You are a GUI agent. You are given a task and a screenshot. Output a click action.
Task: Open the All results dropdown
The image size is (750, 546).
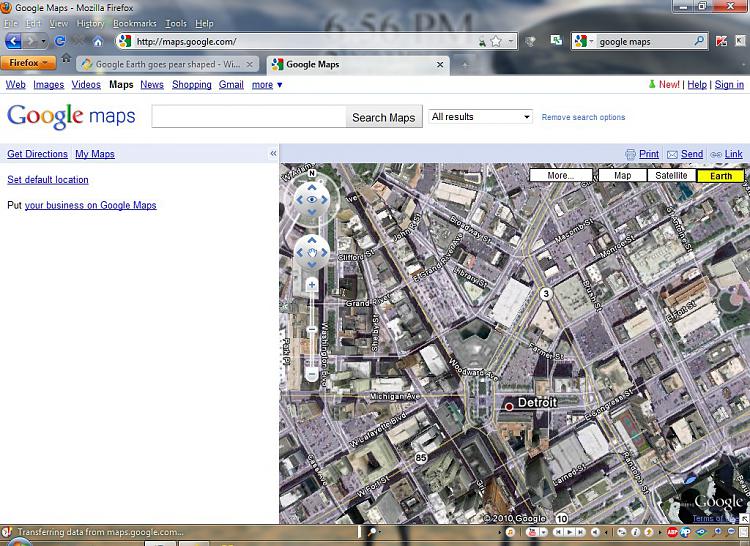[x=480, y=117]
